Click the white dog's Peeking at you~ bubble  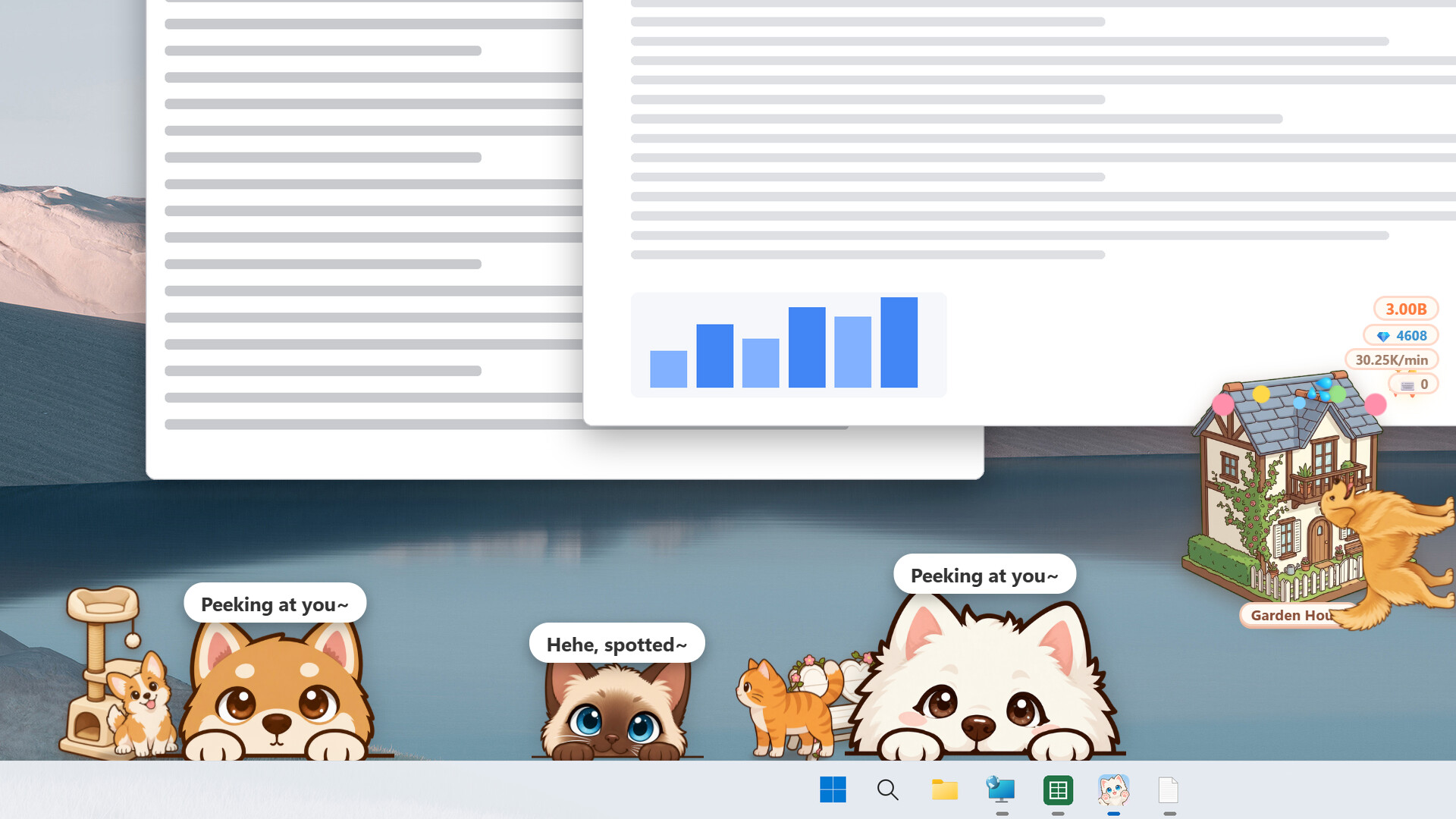coord(984,575)
